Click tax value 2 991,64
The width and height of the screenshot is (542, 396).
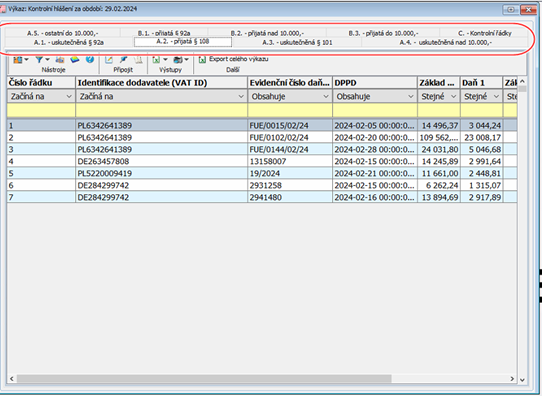481,161
